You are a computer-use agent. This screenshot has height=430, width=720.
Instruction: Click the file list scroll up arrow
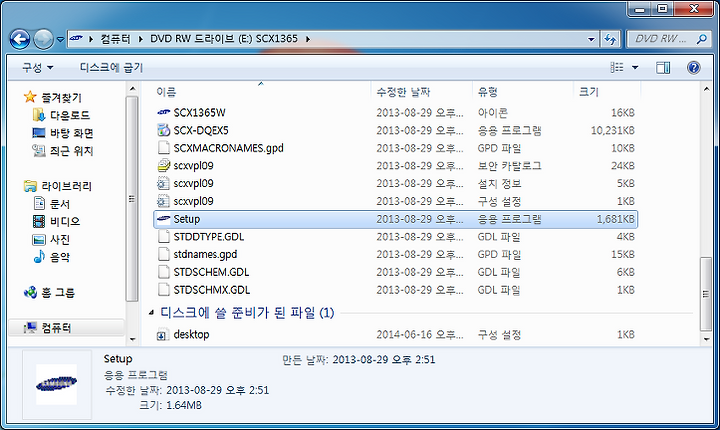pos(706,89)
